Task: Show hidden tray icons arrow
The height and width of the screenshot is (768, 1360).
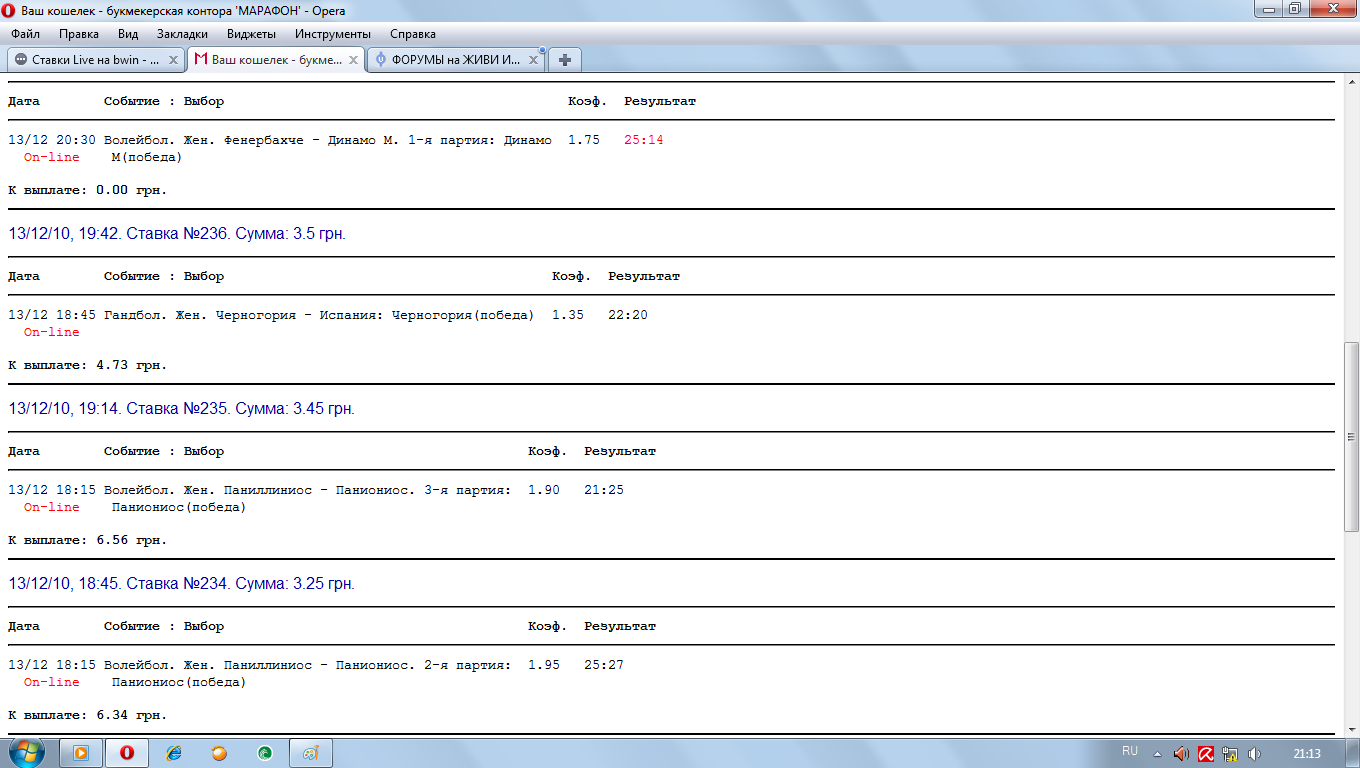Action: [1158, 753]
